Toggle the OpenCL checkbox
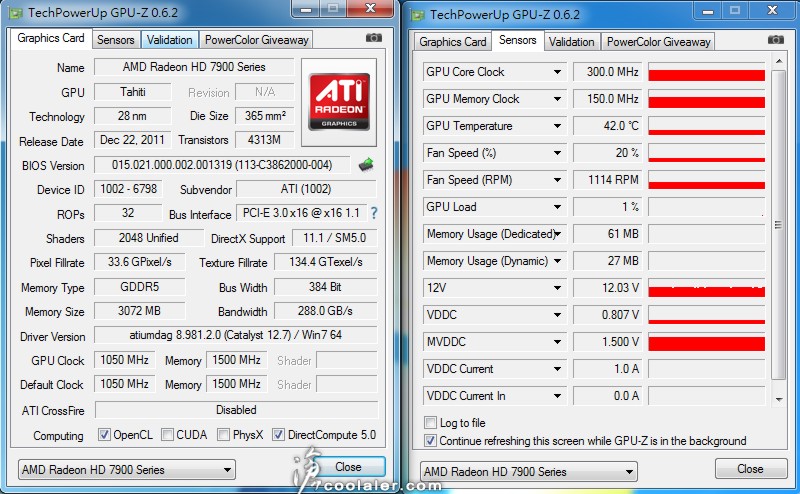Viewport: 800px width, 494px height. [104, 435]
